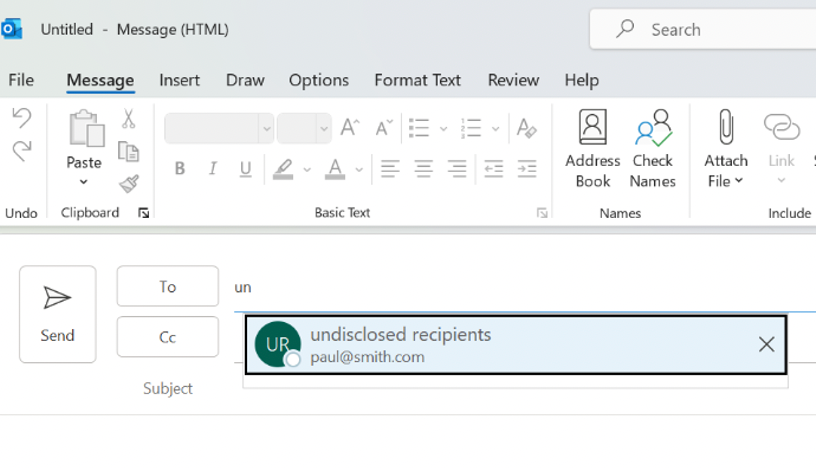
Task: Click the Cut scissors icon
Action: 128,119
